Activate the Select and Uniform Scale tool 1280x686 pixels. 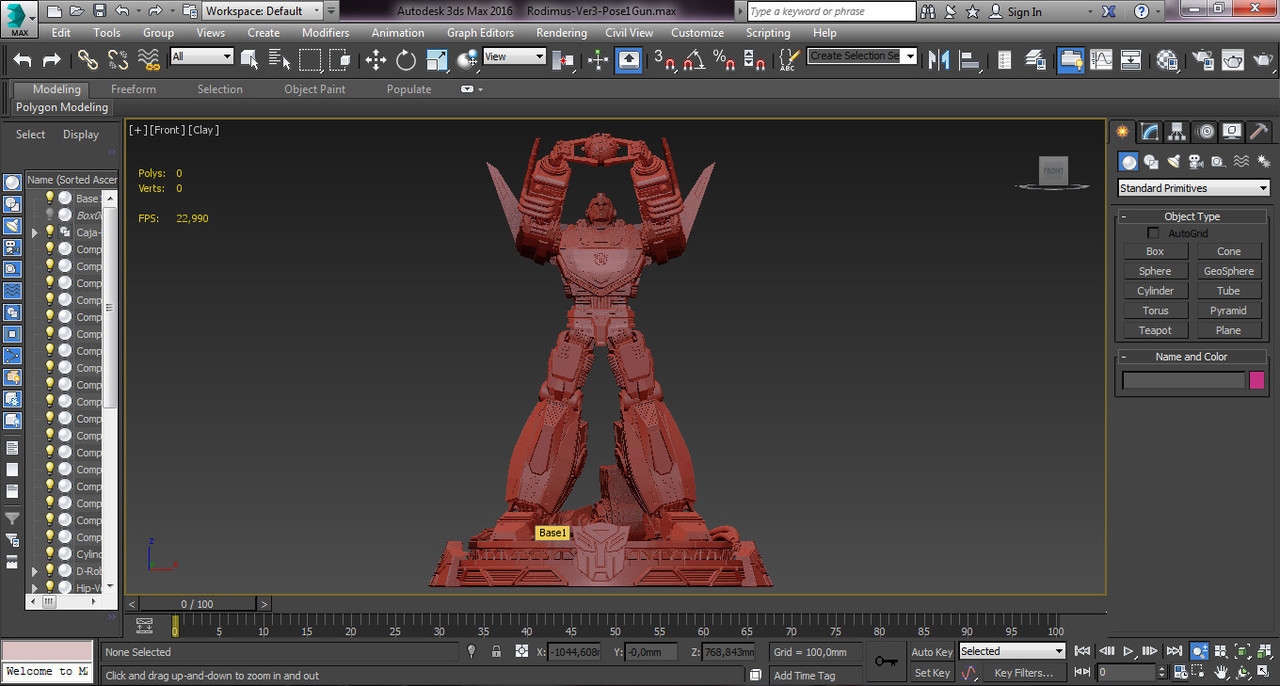[437, 60]
